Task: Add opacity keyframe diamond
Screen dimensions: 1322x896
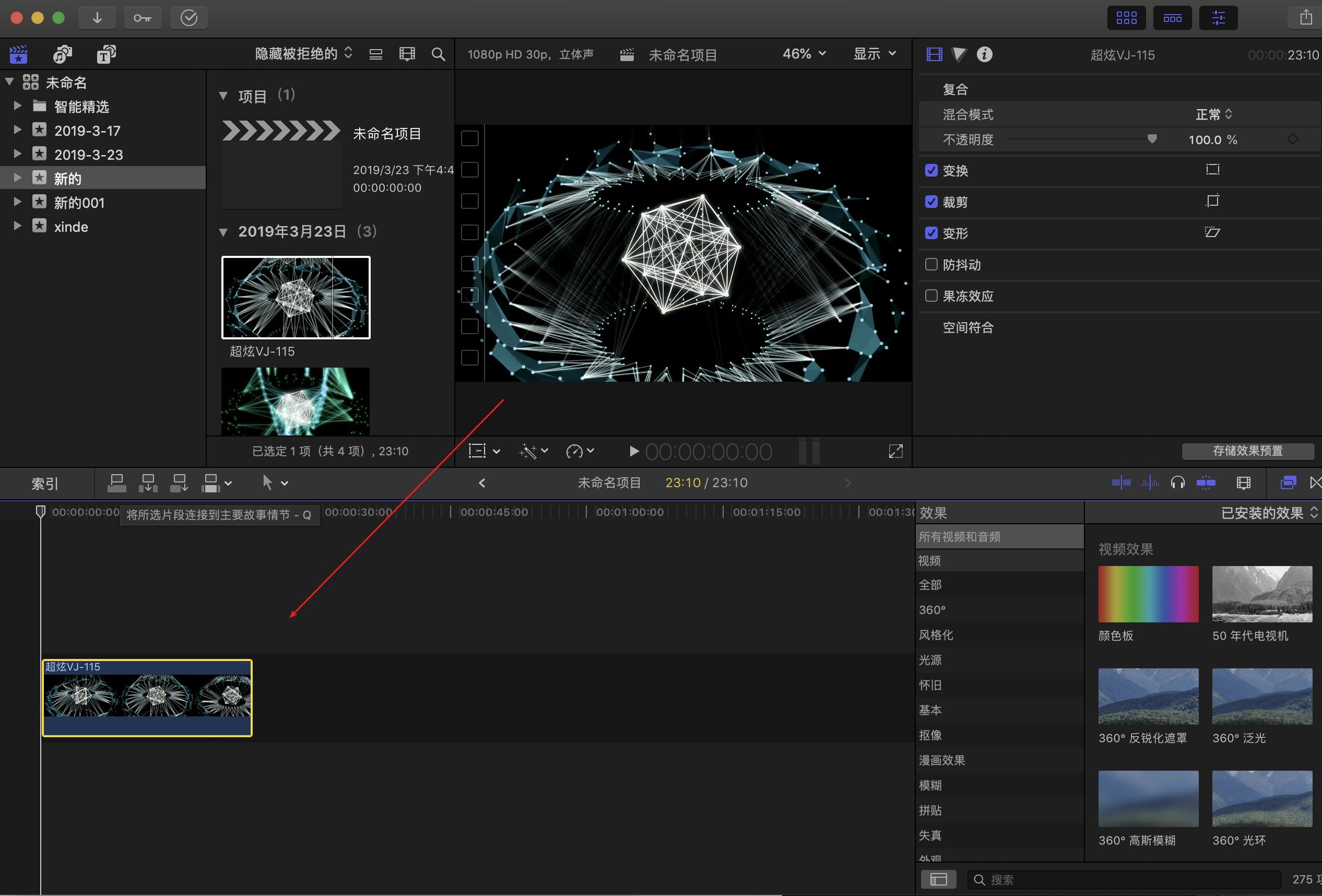Action: [1293, 139]
